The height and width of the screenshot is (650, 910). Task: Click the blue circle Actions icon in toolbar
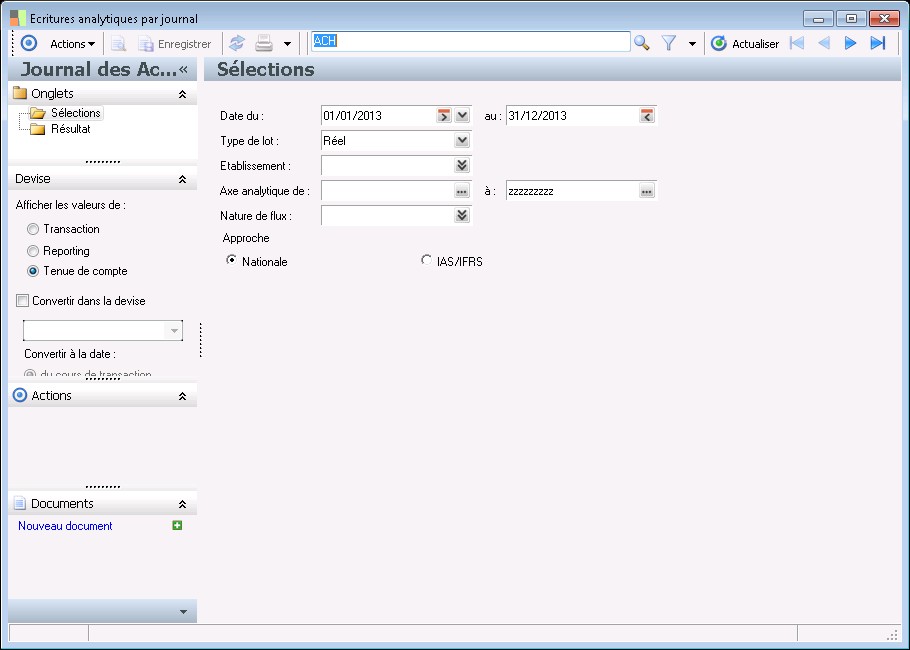(x=28, y=44)
